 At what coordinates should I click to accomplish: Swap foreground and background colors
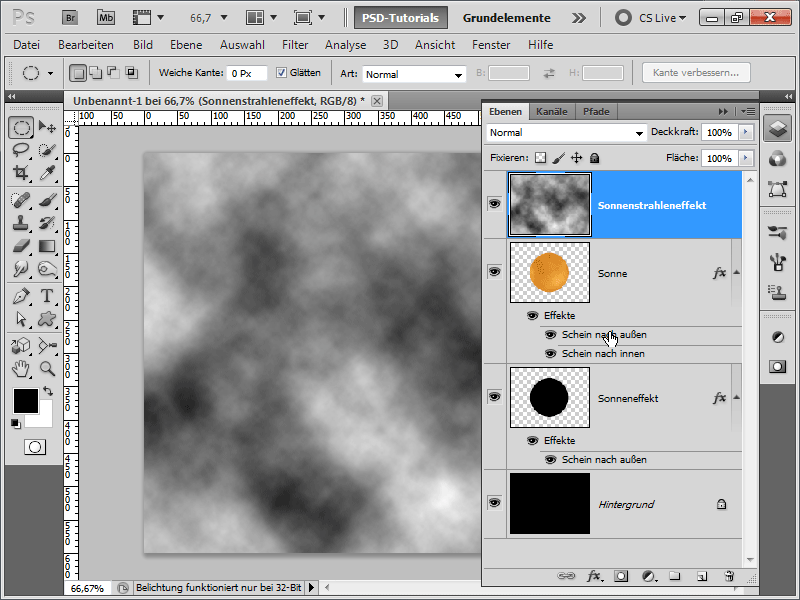pyautogui.click(x=48, y=391)
